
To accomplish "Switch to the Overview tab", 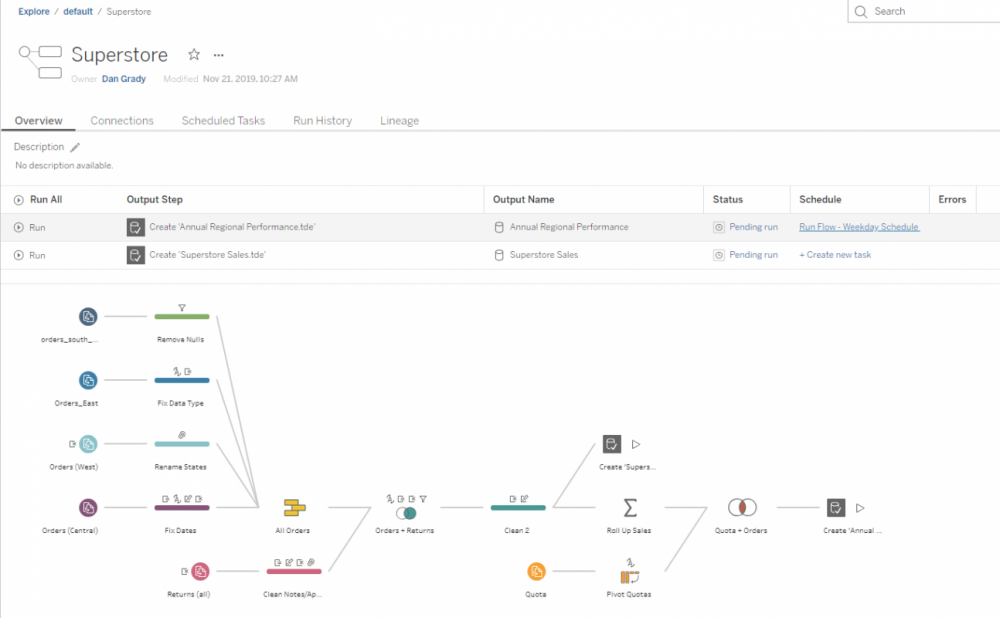I will click(39, 121).
